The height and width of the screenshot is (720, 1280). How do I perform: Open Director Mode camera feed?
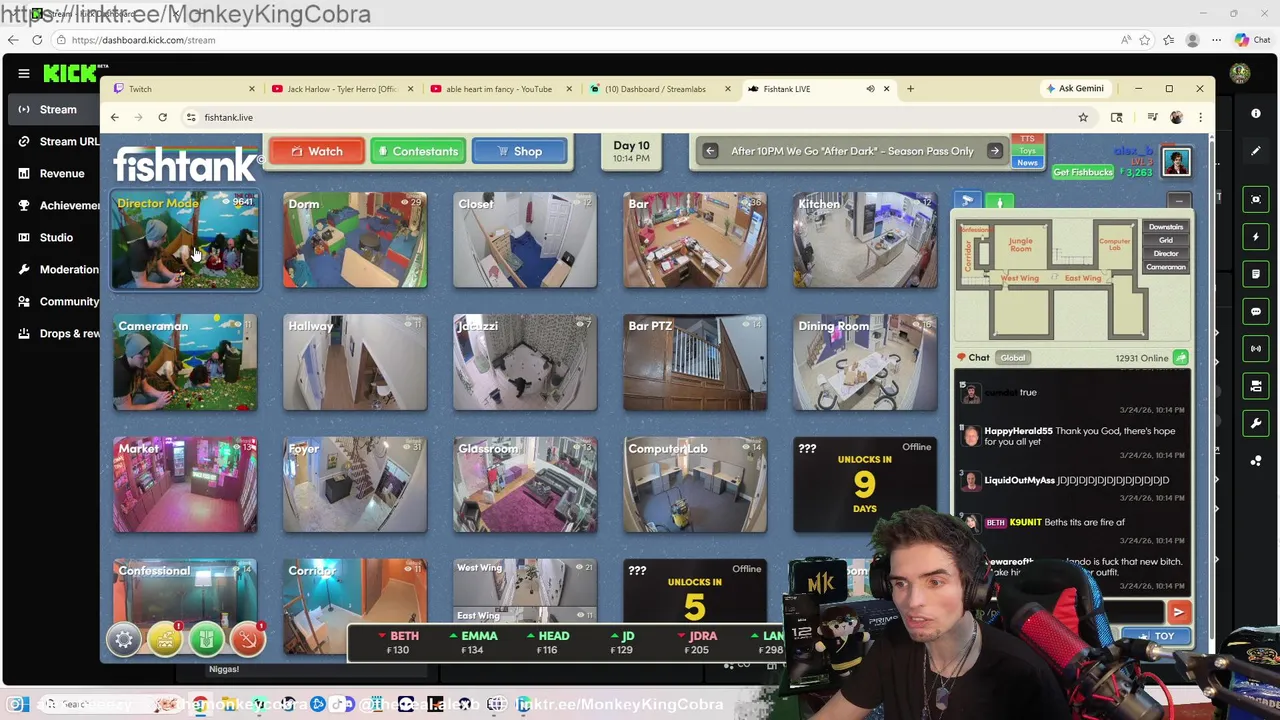click(185, 240)
